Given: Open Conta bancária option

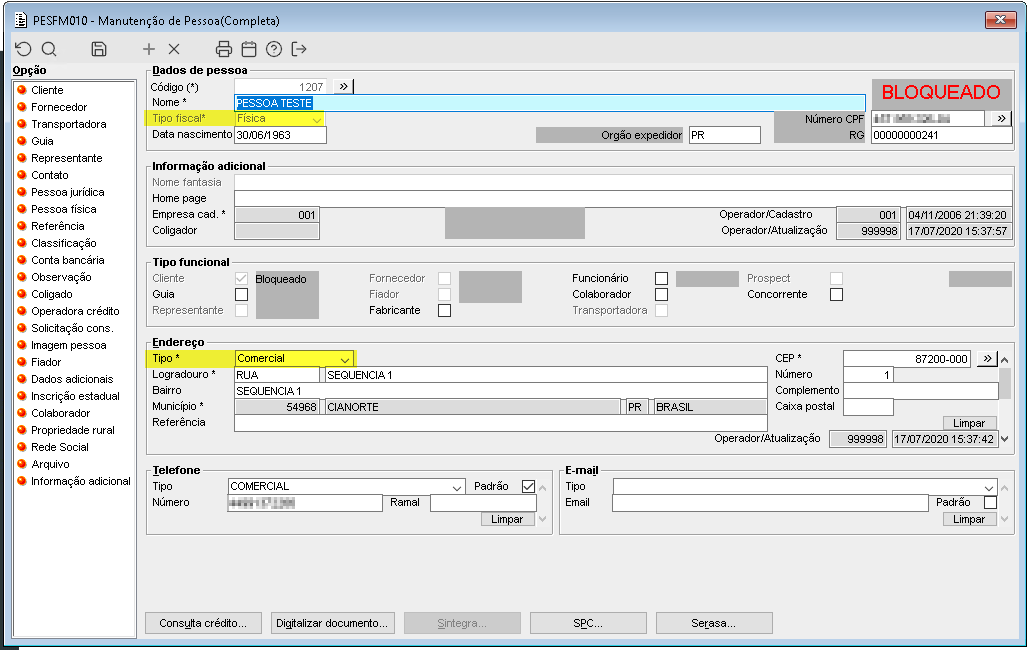Looking at the screenshot, I should (x=67, y=260).
